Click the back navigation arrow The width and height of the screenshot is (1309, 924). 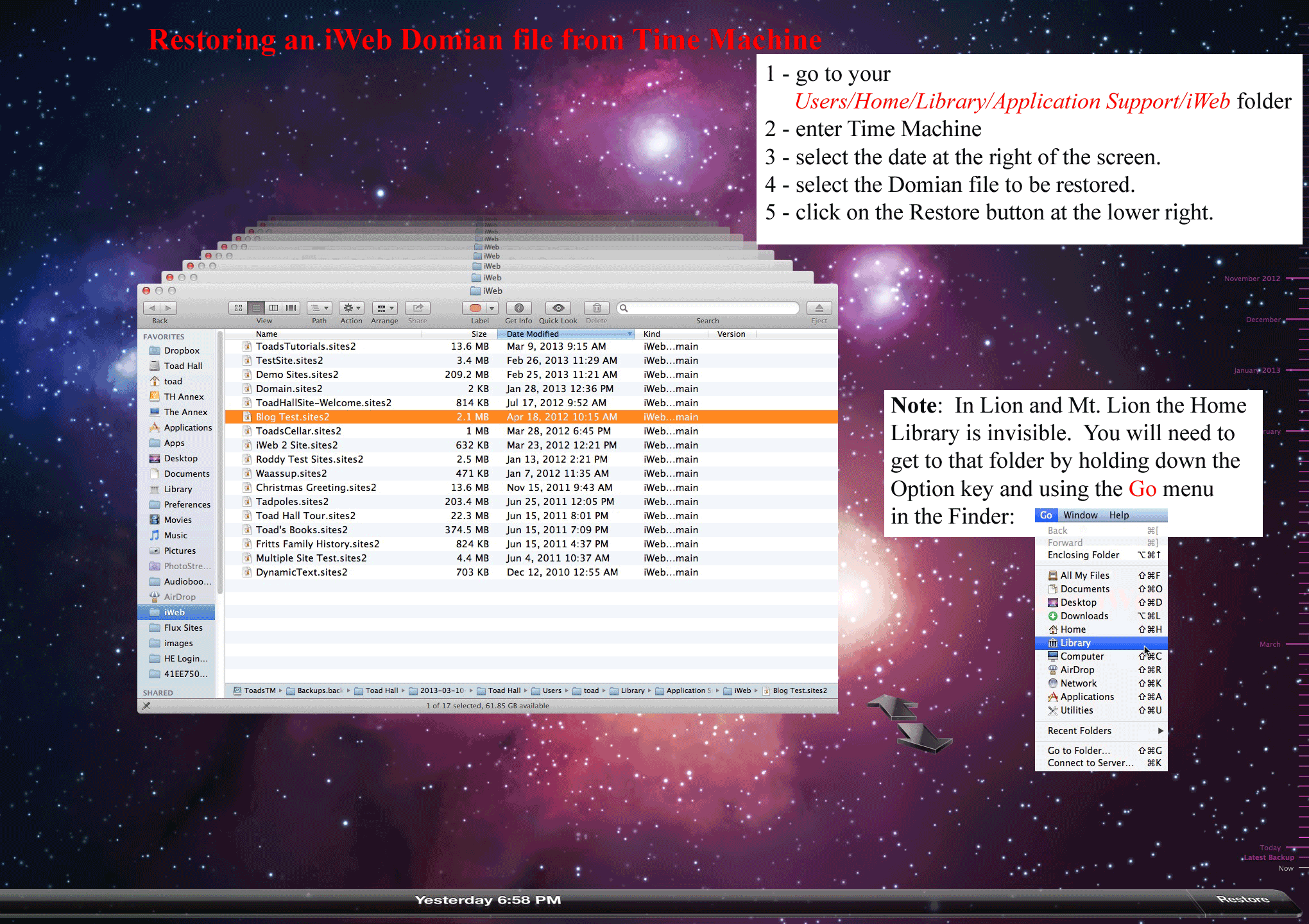point(152,308)
